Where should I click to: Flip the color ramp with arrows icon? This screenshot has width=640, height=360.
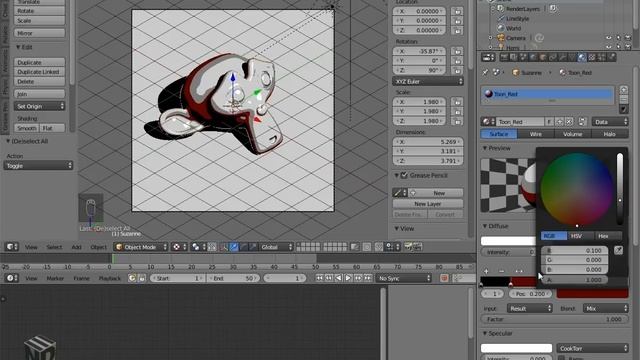pyautogui.click(x=519, y=271)
